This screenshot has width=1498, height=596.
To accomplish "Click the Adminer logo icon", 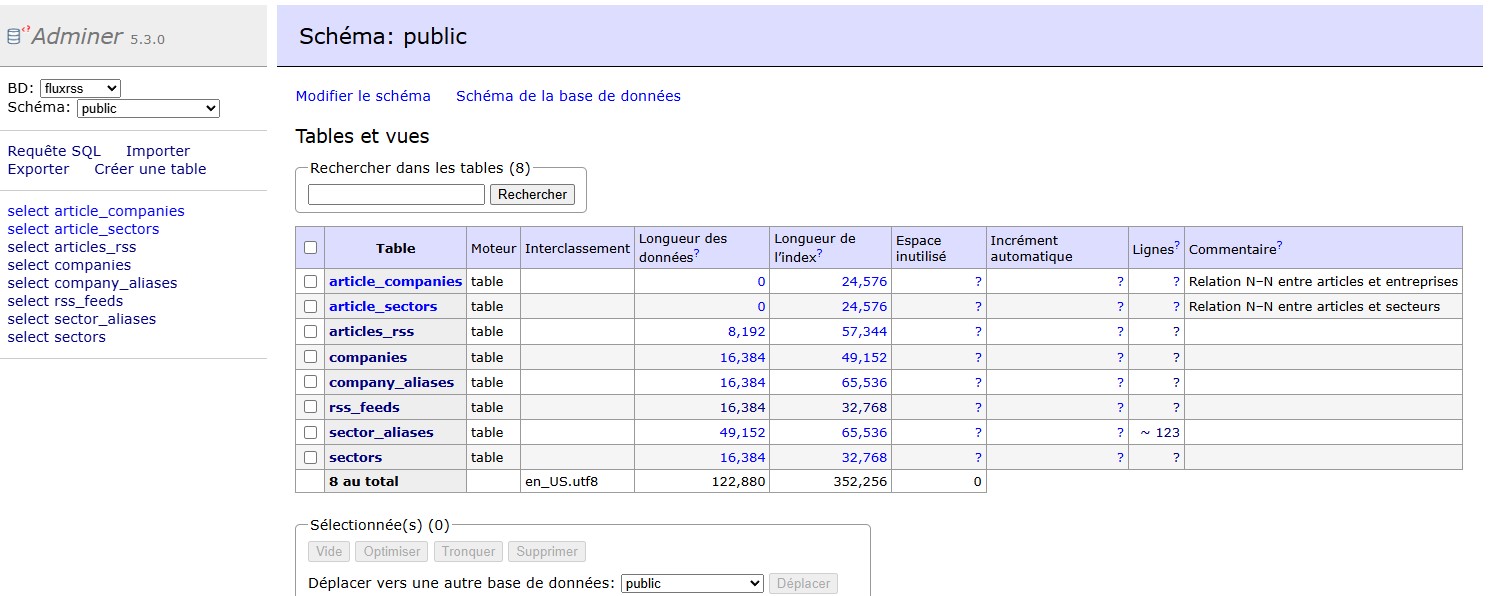I will tap(18, 34).
